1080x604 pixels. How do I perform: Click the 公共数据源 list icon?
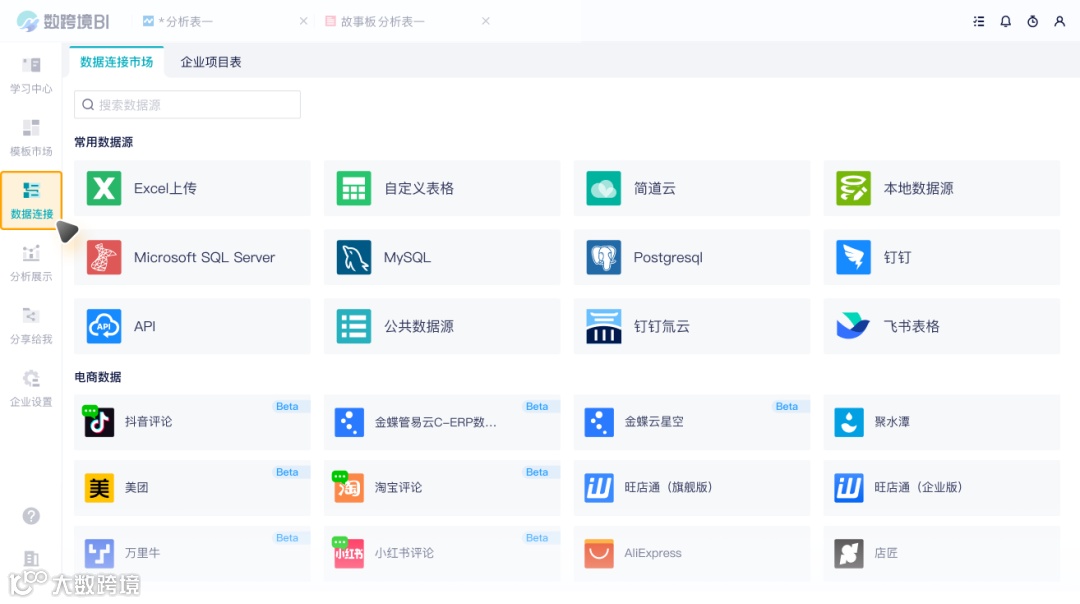354,326
